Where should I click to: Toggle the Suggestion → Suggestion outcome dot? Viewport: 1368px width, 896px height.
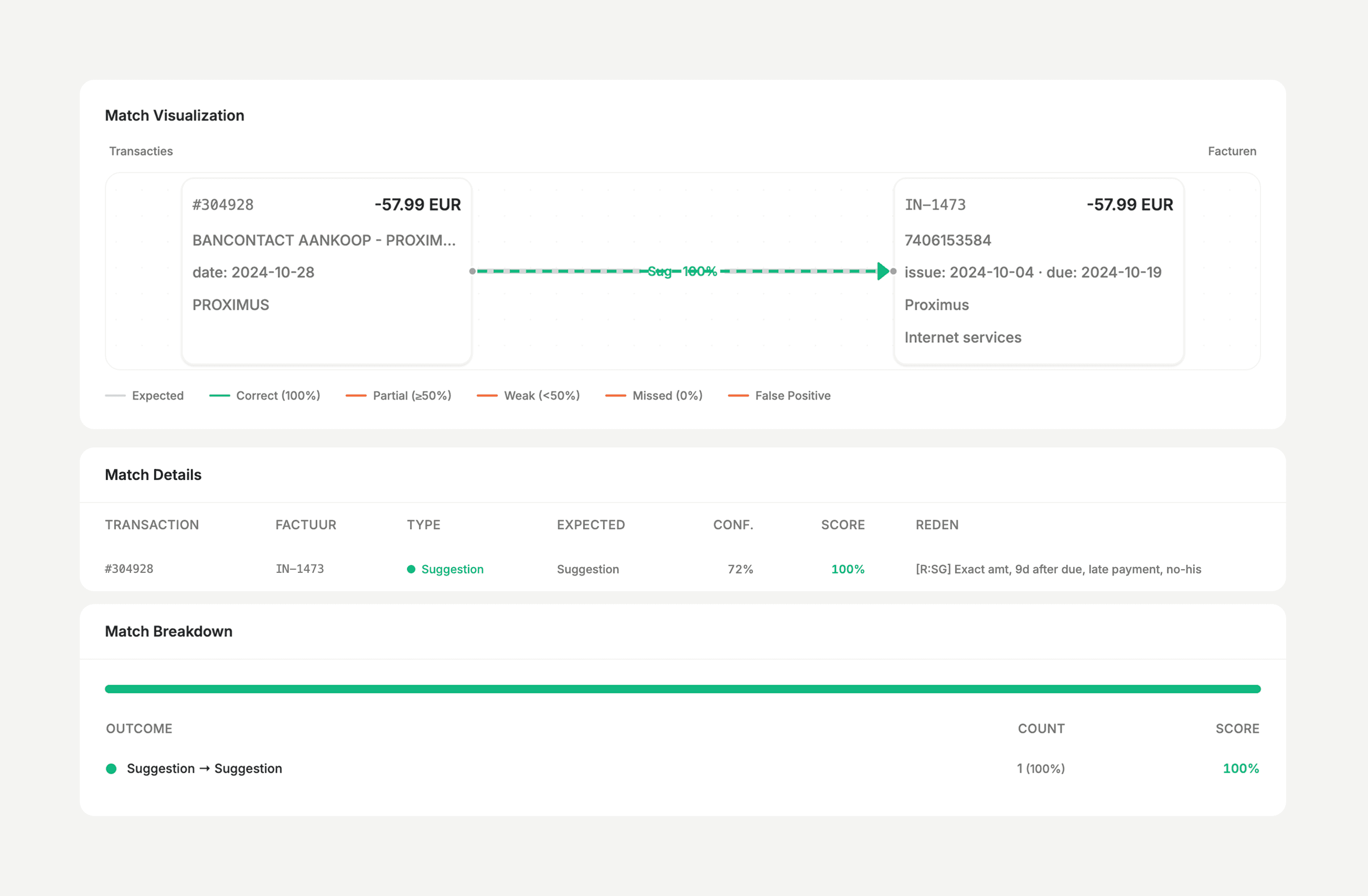[112, 769]
